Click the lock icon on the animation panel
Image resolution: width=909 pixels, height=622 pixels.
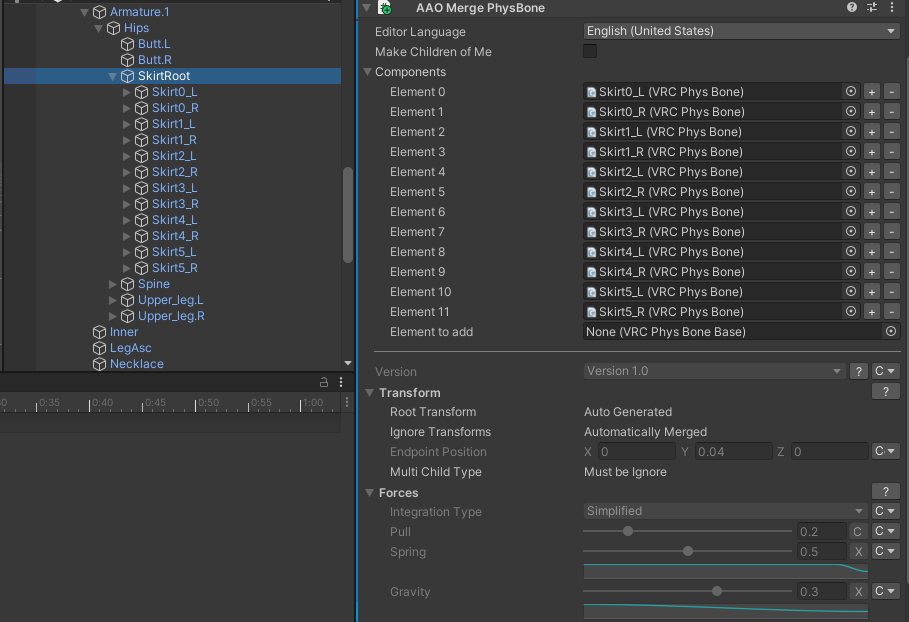pos(324,382)
